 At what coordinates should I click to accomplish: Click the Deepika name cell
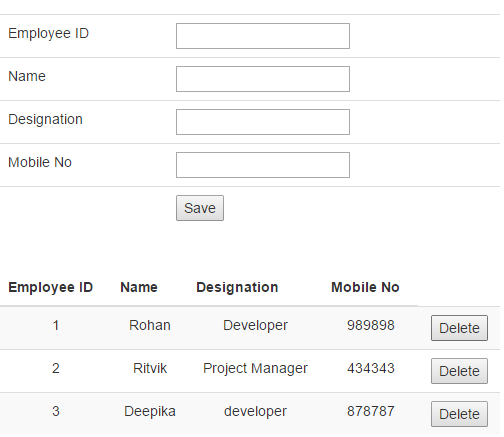150,412
